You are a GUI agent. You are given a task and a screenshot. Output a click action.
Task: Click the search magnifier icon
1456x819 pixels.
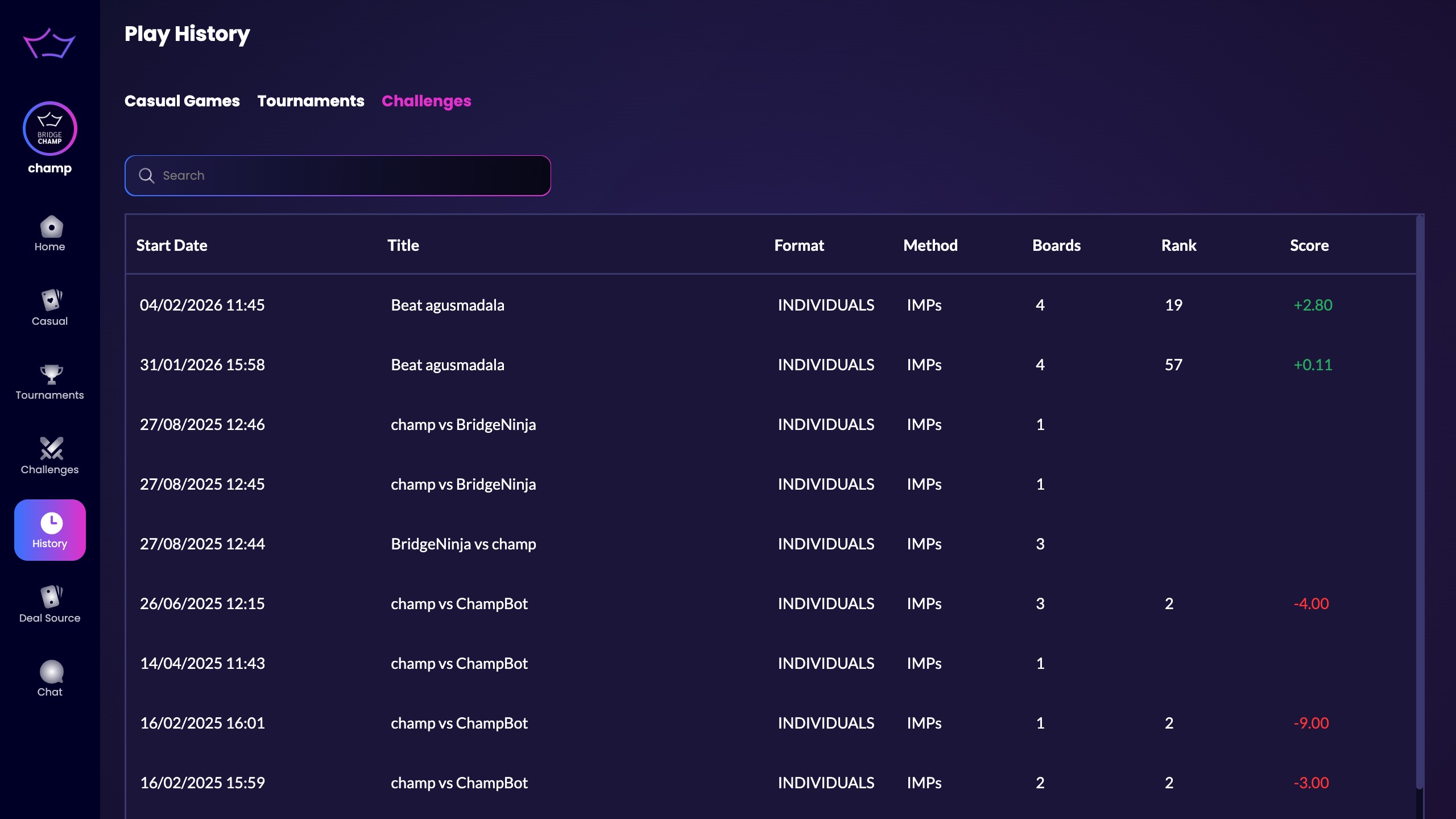pos(147,176)
